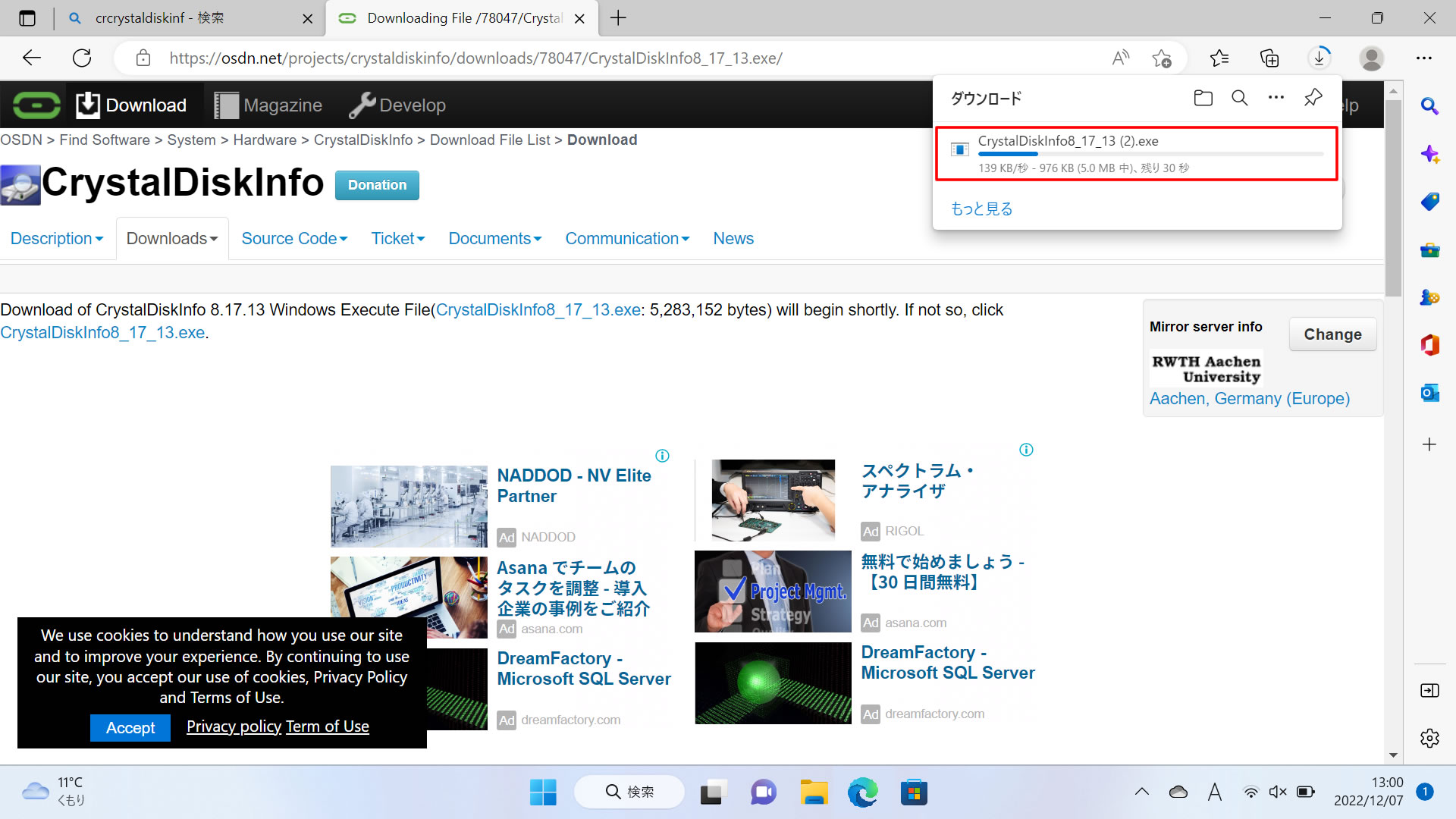Click ad info icon near NADDOD ad
Viewport: 1456px width, 819px height.
pyautogui.click(x=662, y=456)
